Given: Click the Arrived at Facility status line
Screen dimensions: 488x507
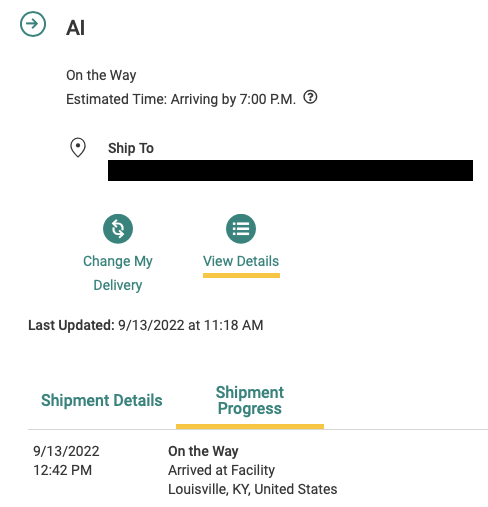Looking at the screenshot, I should (x=221, y=470).
